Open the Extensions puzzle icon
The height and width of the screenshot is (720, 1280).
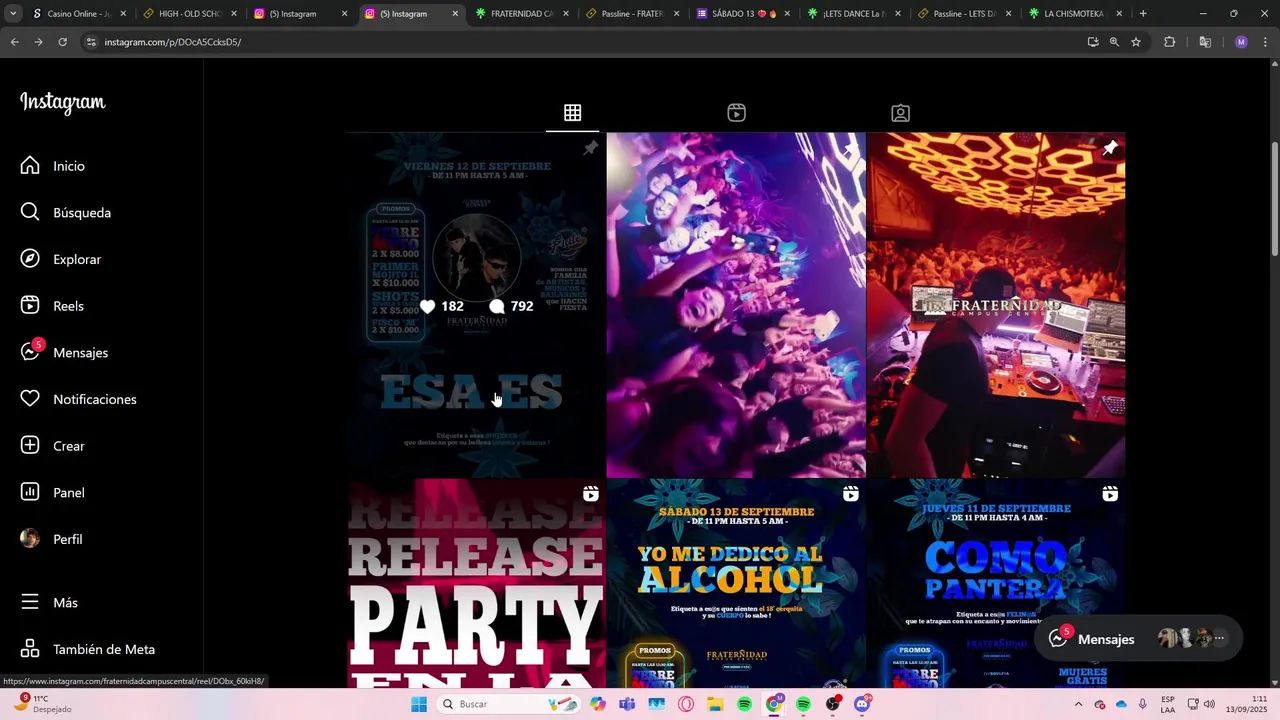pyautogui.click(x=1169, y=42)
